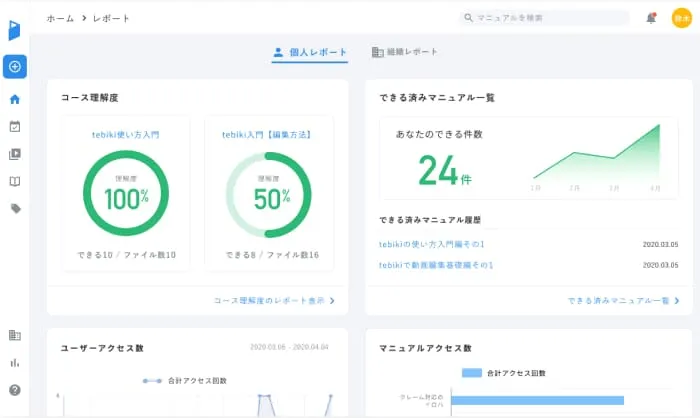Click the マニュアルアクセス数 heading

(425, 348)
